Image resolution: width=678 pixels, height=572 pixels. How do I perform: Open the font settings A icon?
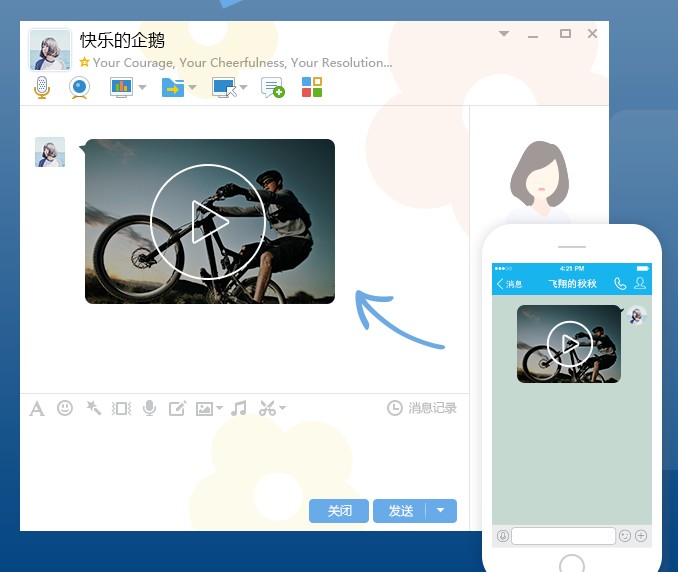point(37,408)
